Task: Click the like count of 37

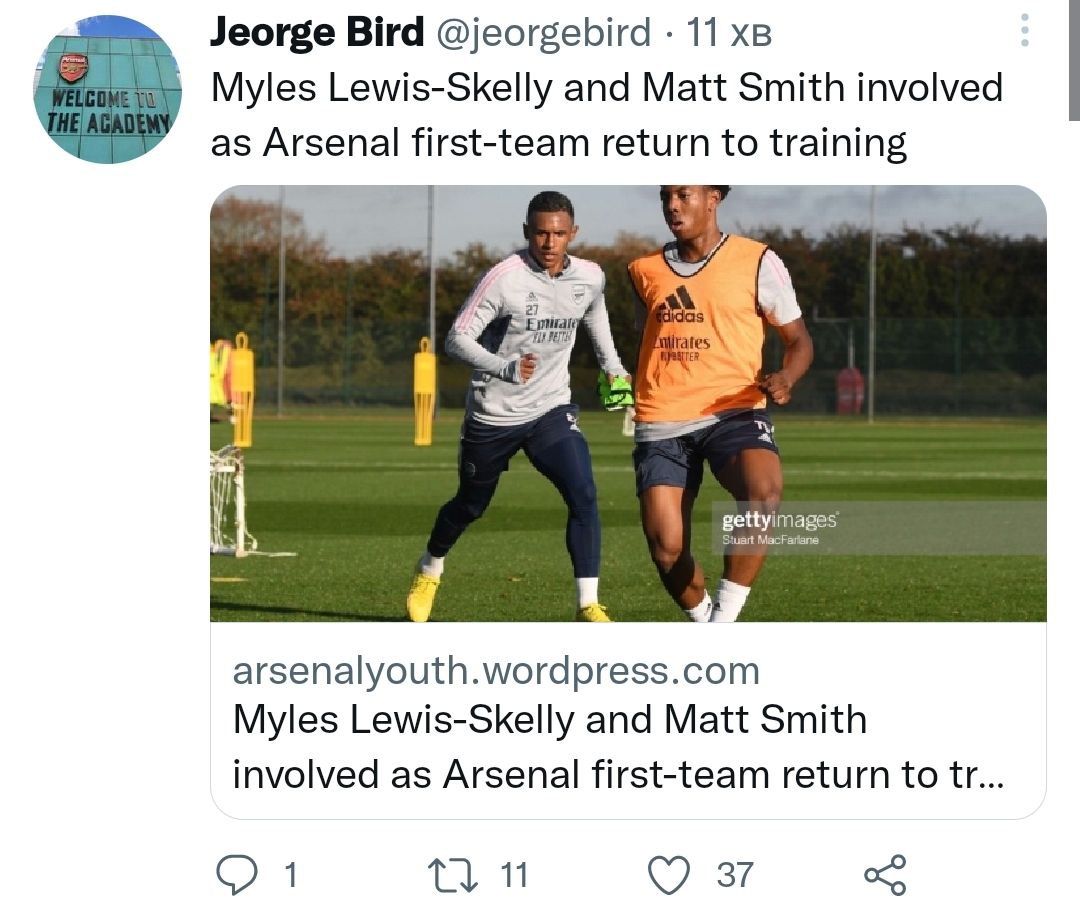Action: click(735, 876)
